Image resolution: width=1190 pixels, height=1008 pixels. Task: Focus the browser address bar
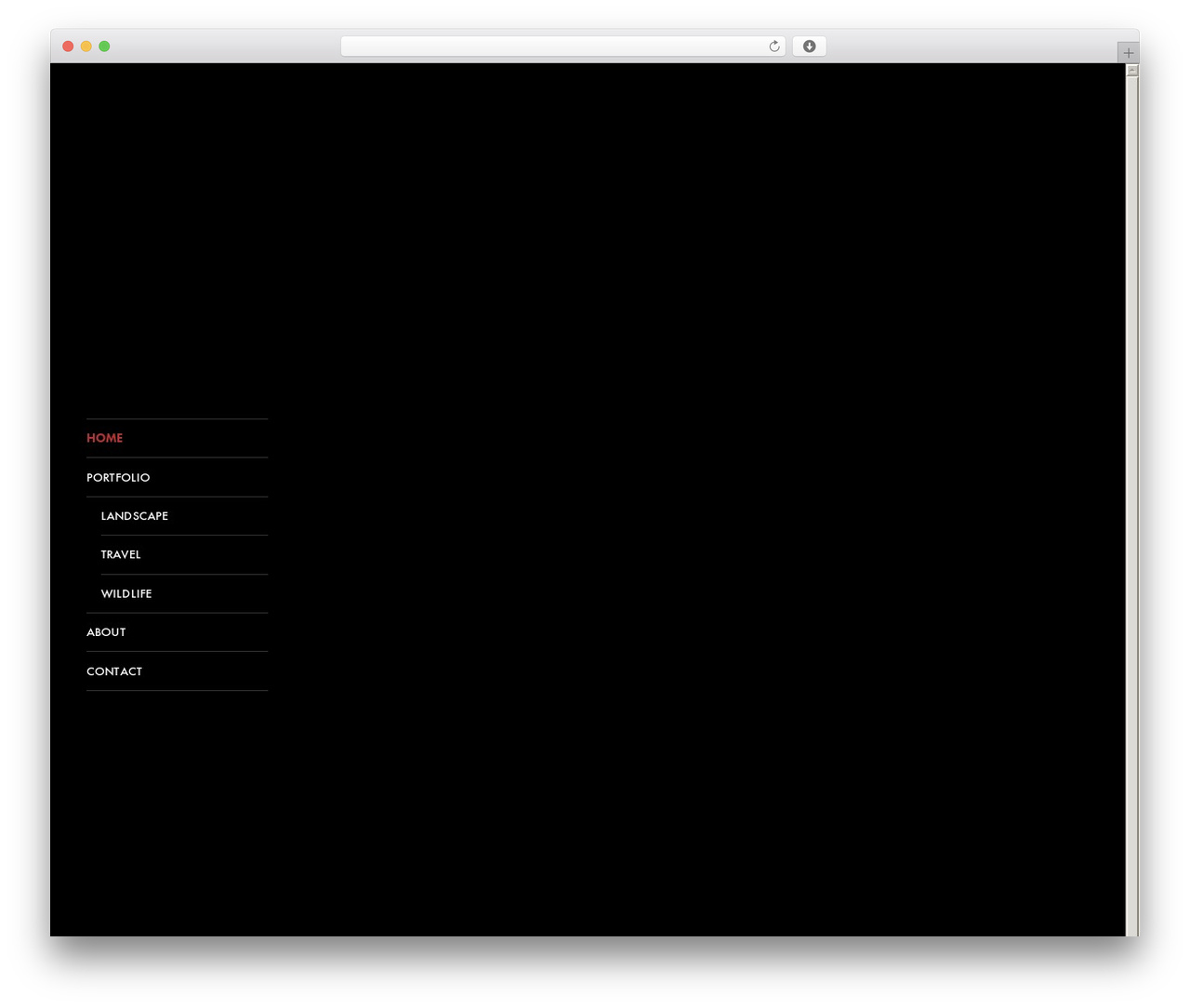click(x=562, y=46)
